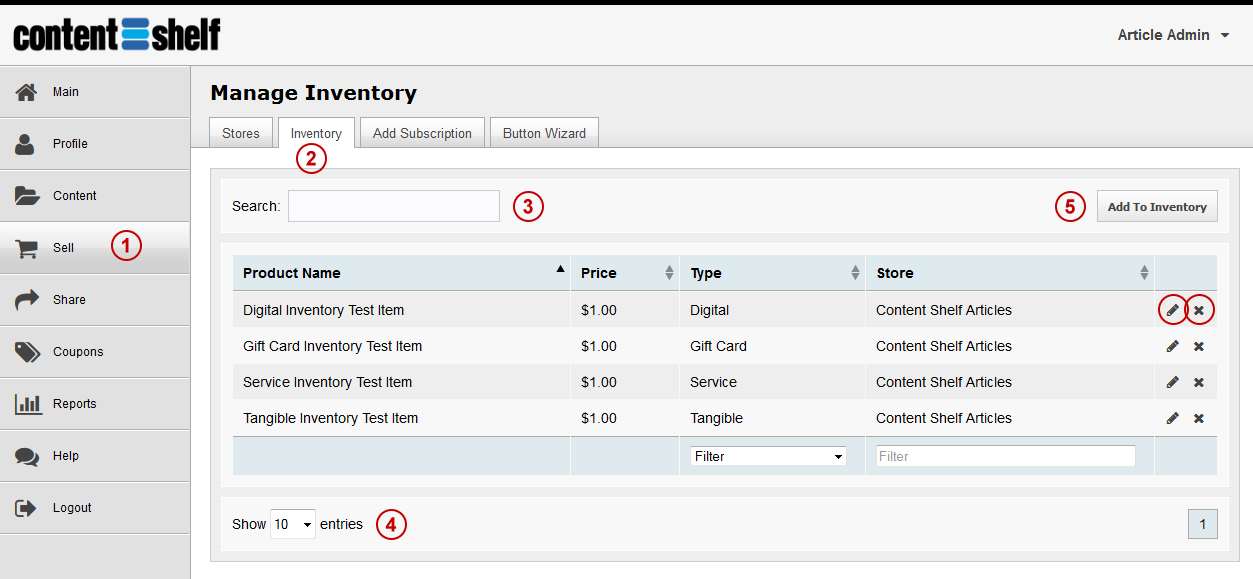1253x579 pixels.
Task: Expand the Type Filter dropdown
Action: click(x=768, y=456)
